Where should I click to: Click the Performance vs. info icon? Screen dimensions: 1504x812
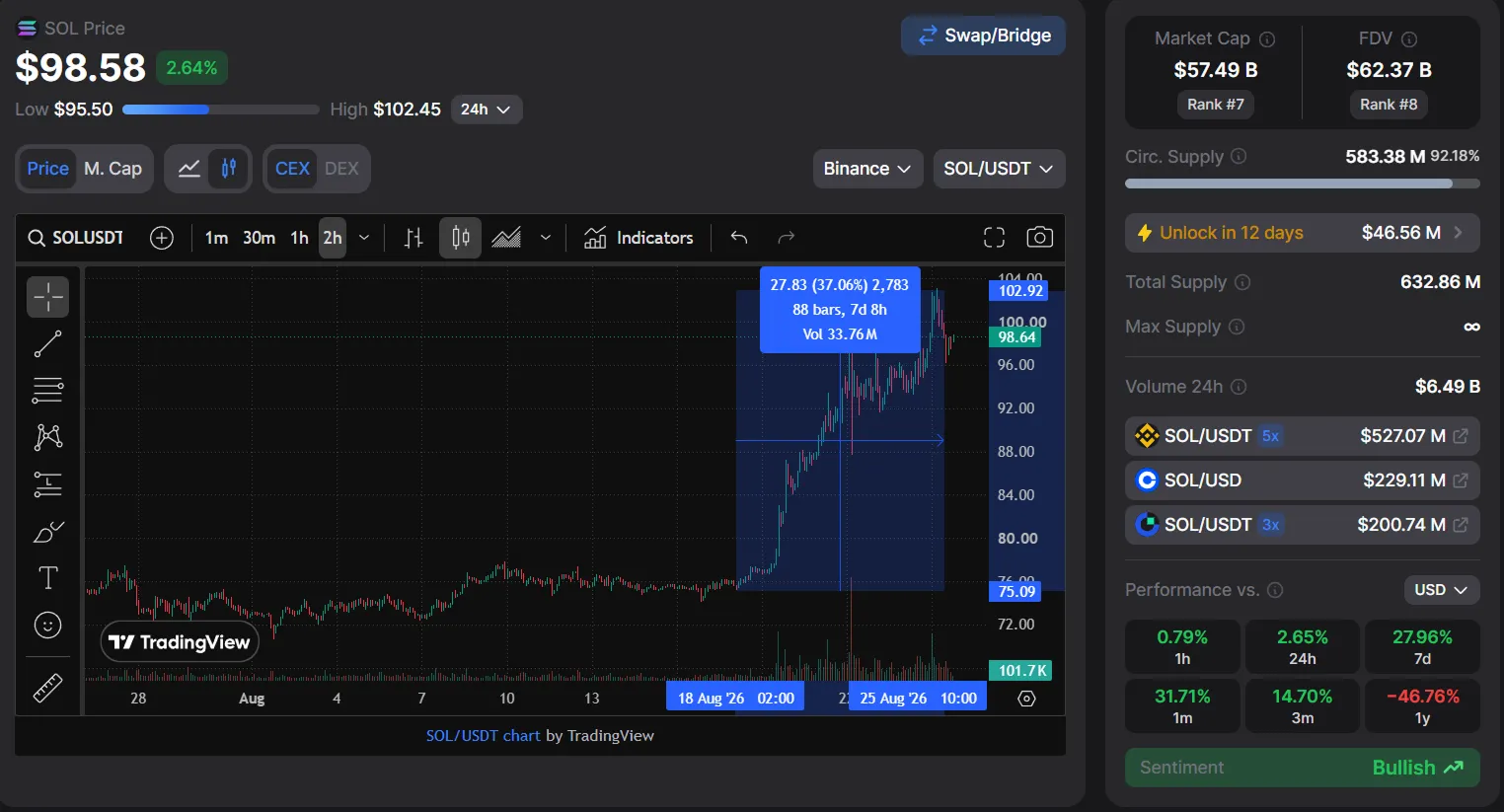[x=1275, y=590]
